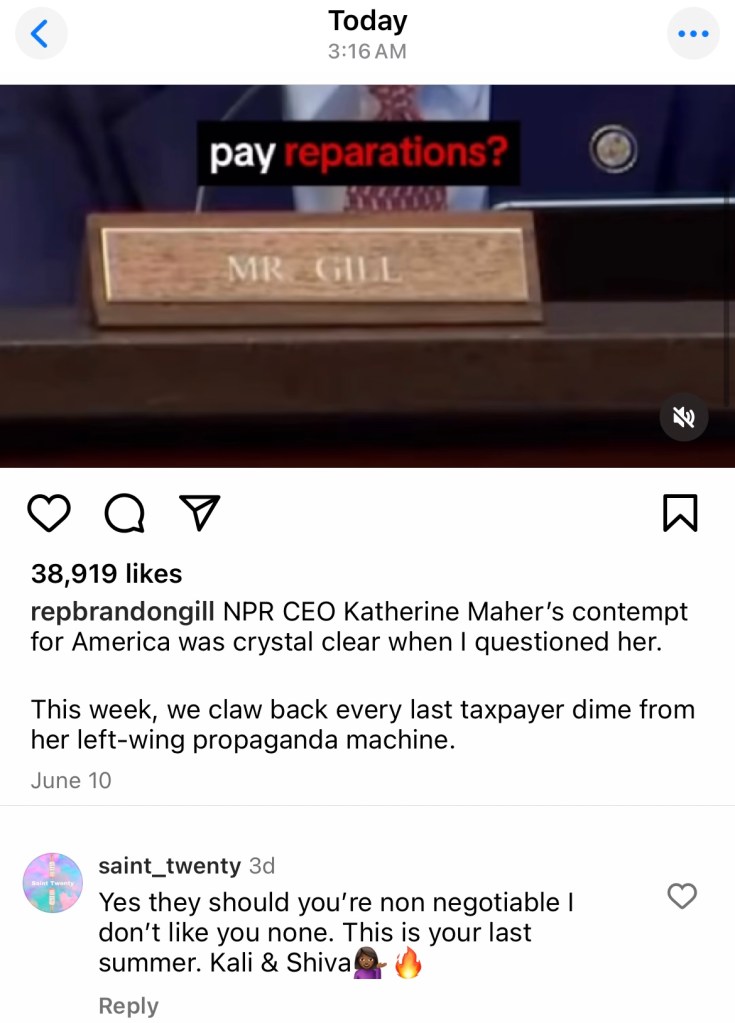This screenshot has height=1023, width=735.
Task: Go back using the blue chevron
Action: click(40, 33)
